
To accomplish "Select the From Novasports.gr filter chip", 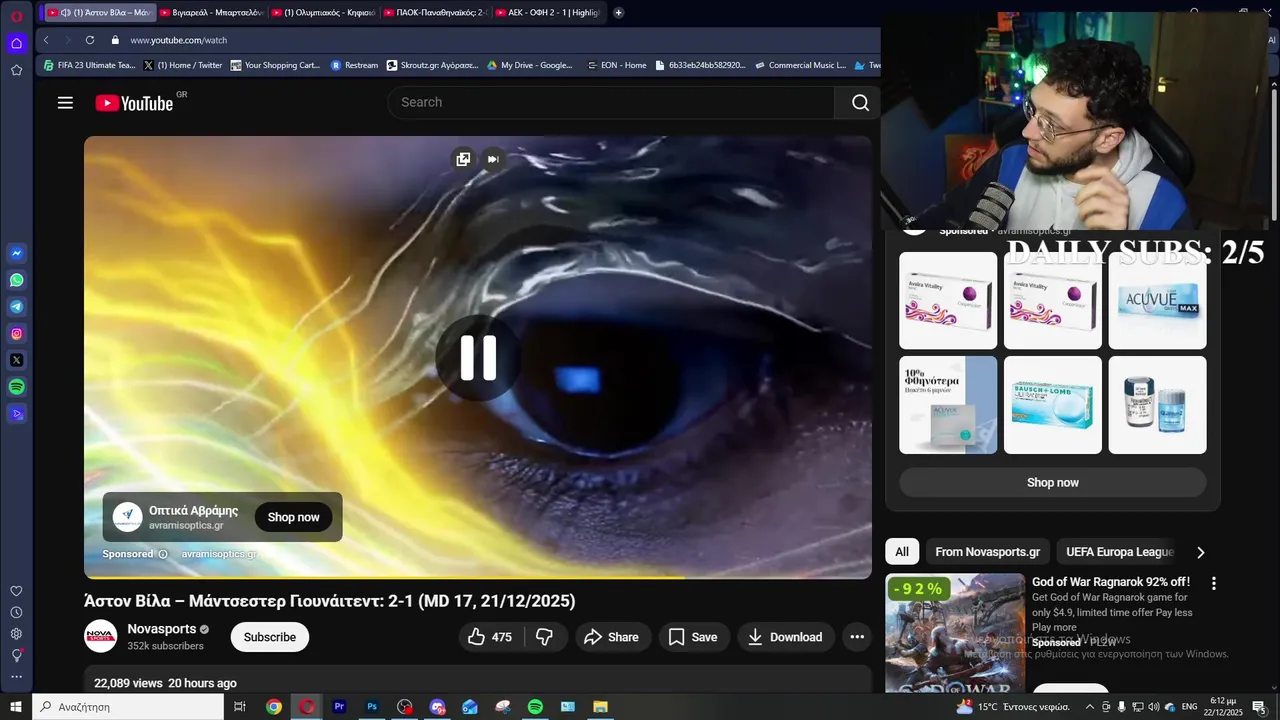I will tap(987, 552).
